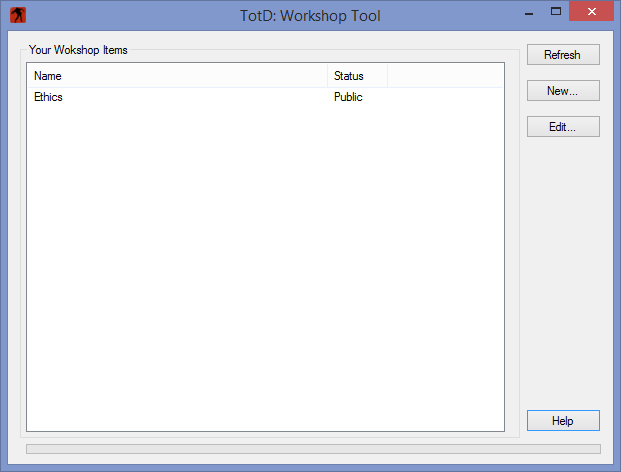Open the Edit... dialog
The width and height of the screenshot is (621, 472).
coord(563,127)
